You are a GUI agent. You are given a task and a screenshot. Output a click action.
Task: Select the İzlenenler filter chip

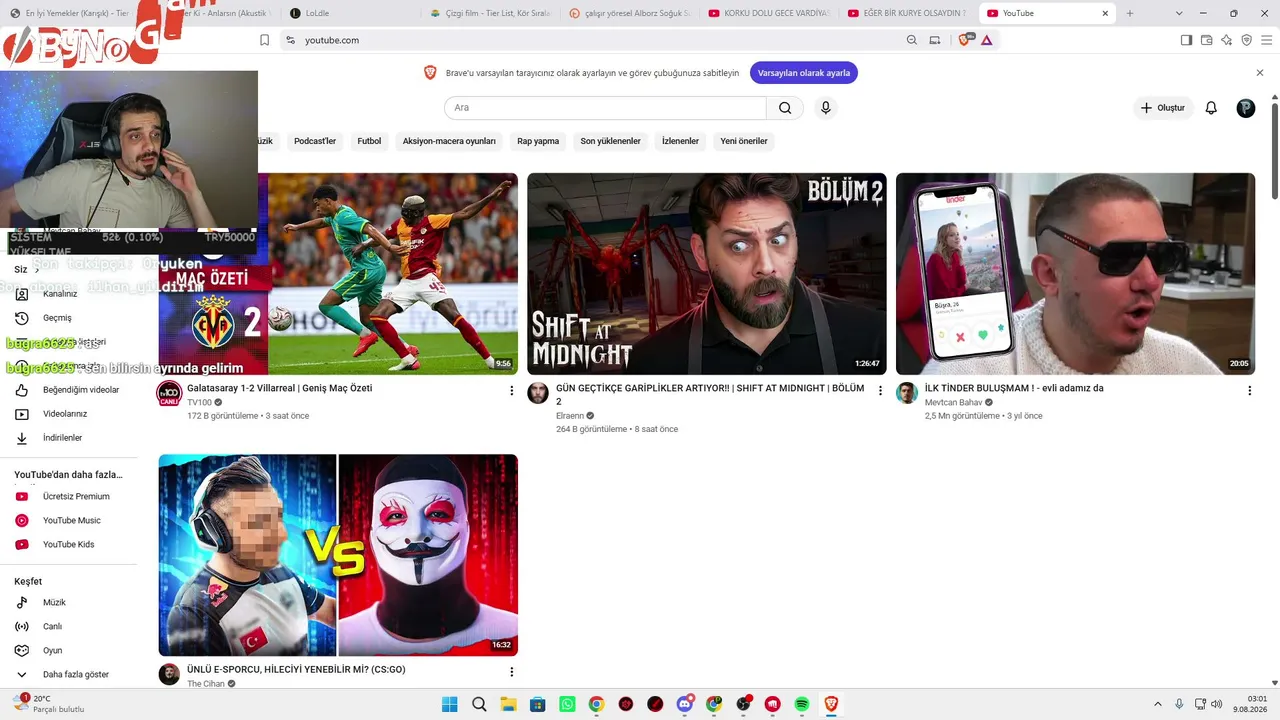[x=680, y=141]
